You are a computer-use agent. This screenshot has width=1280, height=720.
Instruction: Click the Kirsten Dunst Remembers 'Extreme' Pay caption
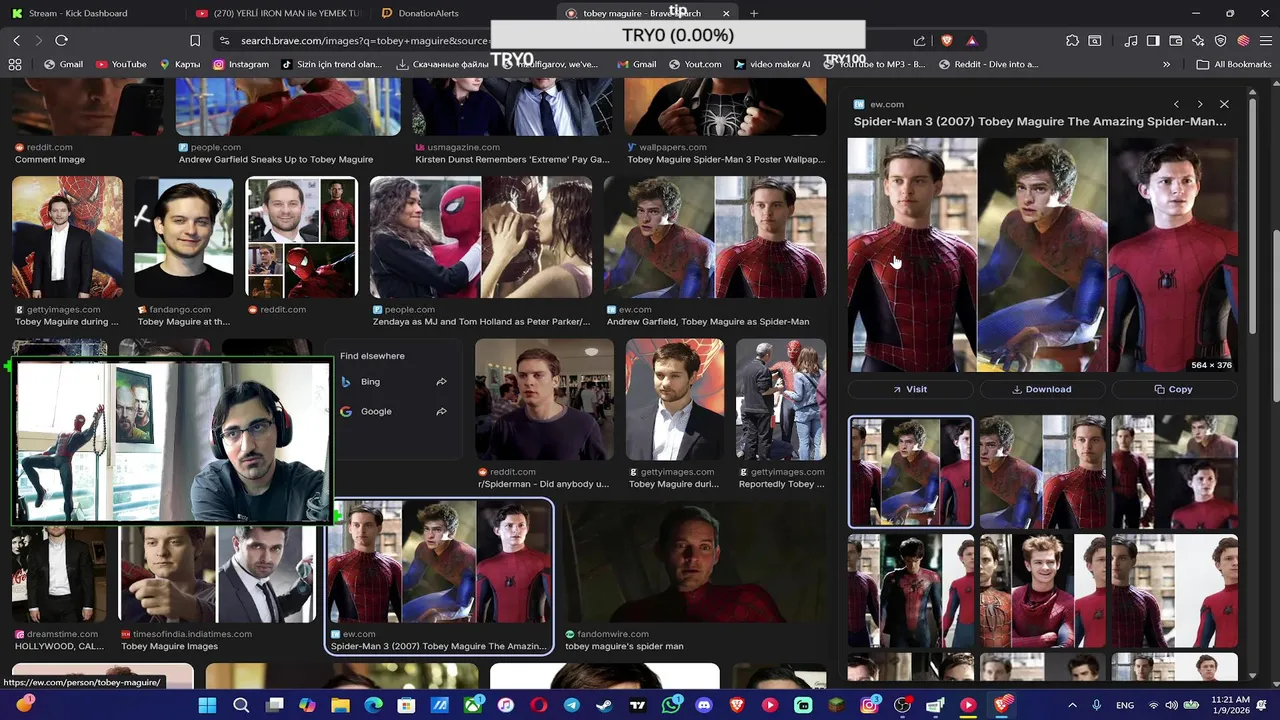click(512, 159)
